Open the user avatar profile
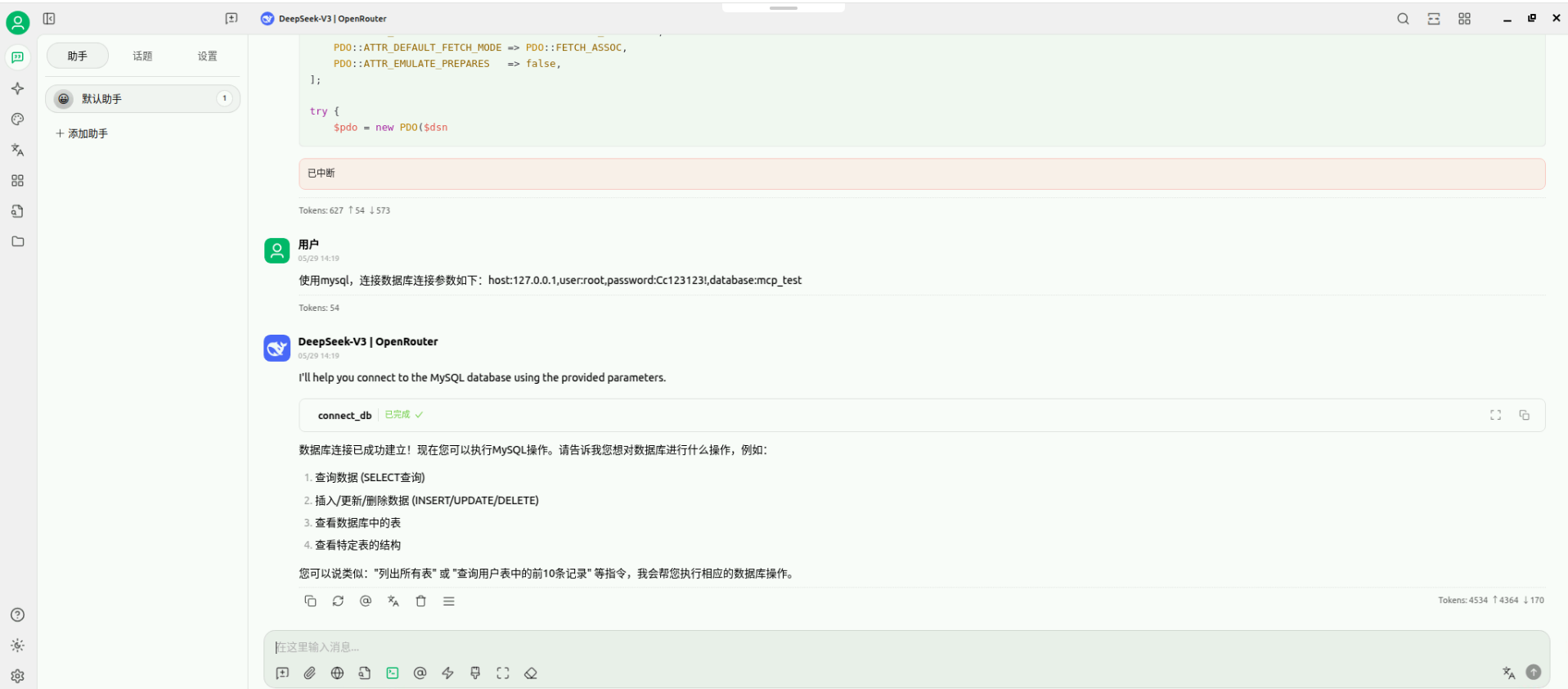This screenshot has width=1568, height=689. (x=18, y=23)
